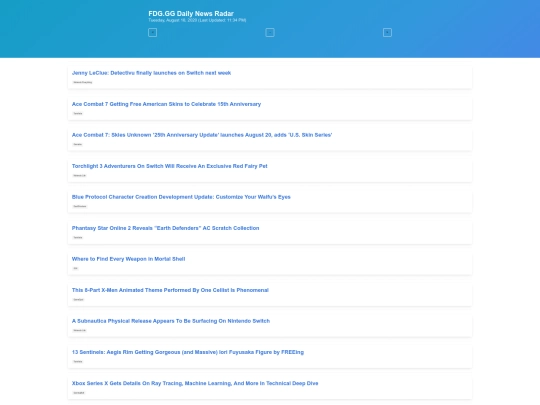540x405 pixels.
Task: Open the Phantasy Star Online 2 Earth Defenders headline
Action: click(165, 228)
